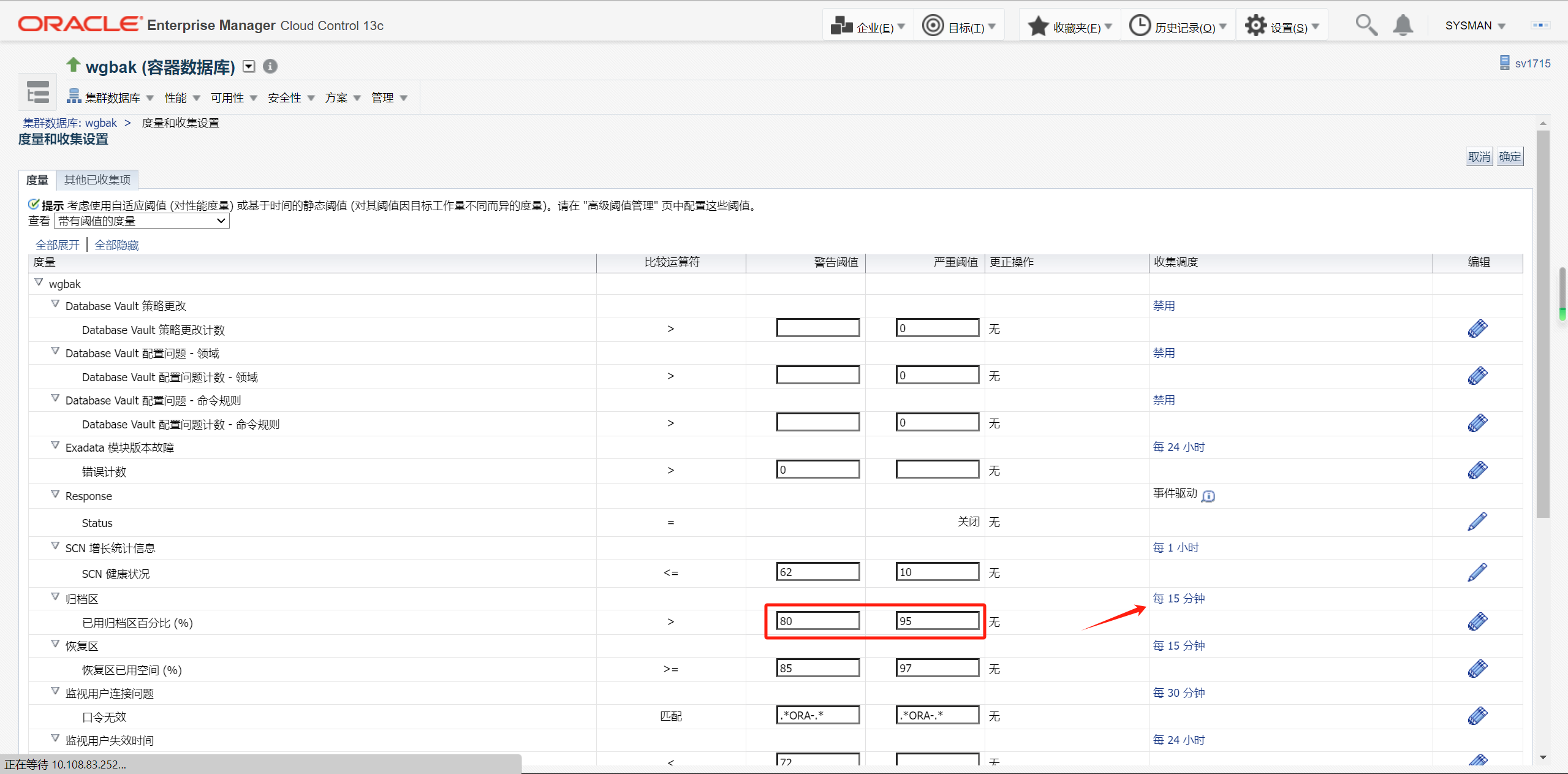Switch to 其他已收集项 tab
This screenshot has height=774, width=1568.
click(97, 180)
